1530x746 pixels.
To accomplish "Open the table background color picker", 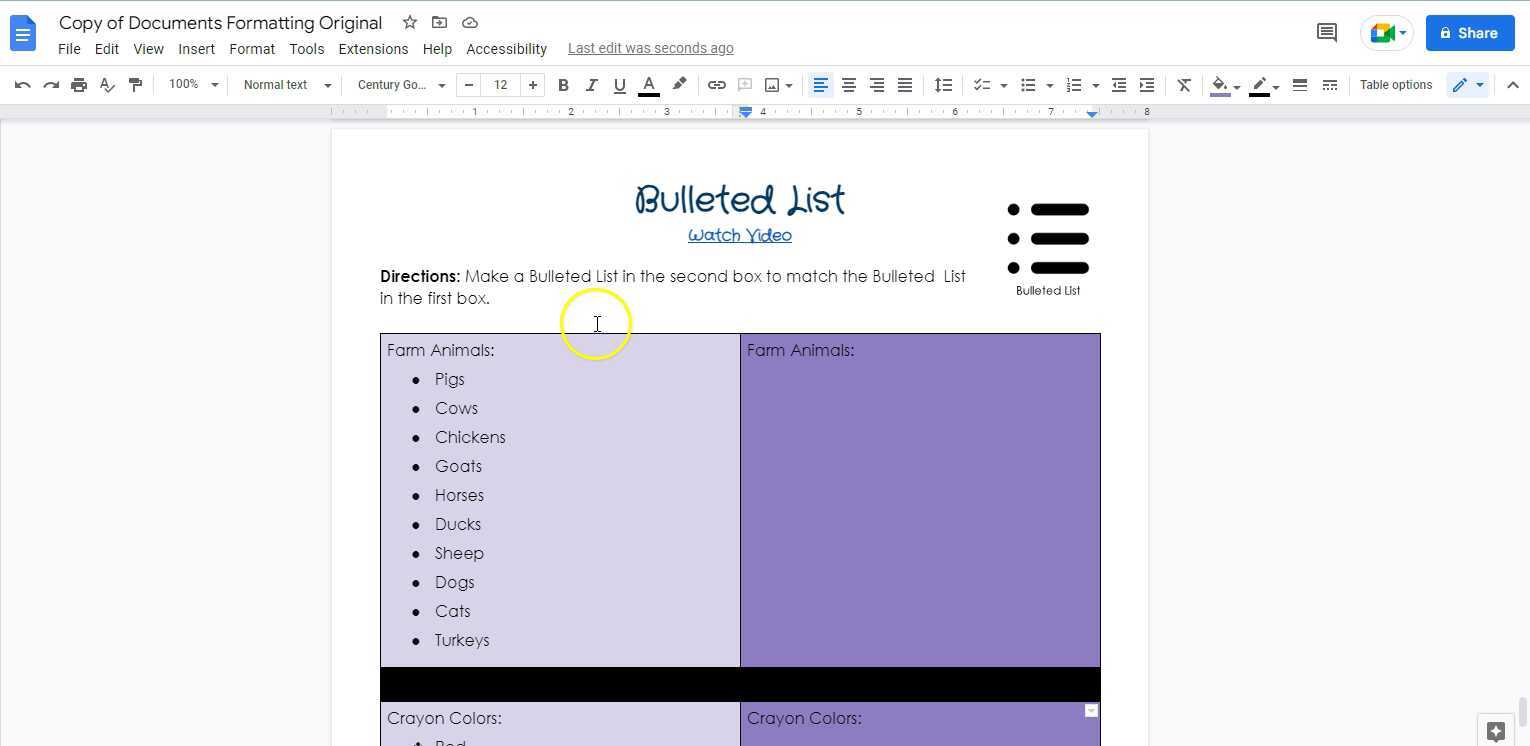I will coord(1223,85).
